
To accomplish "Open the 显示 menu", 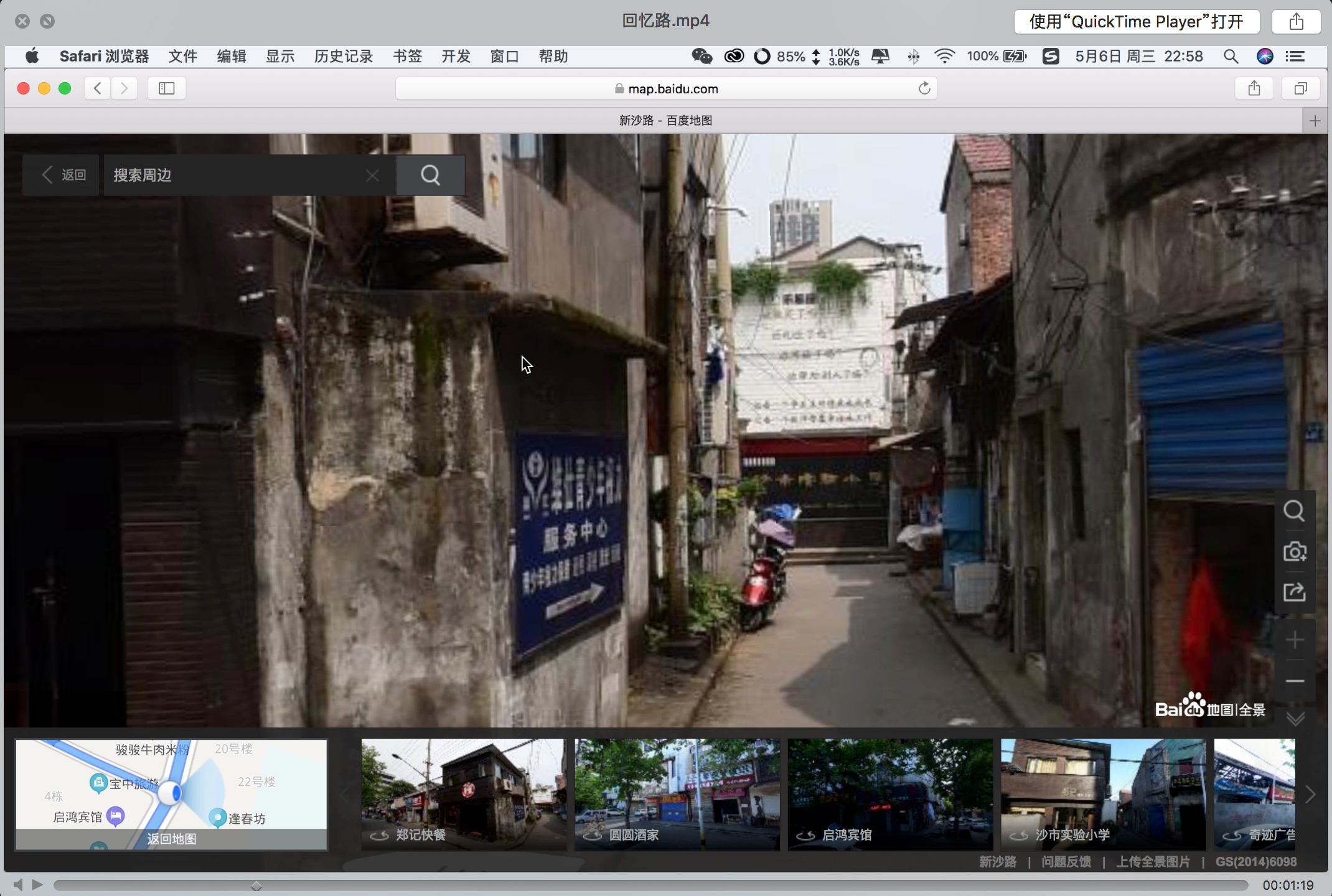I will click(280, 57).
